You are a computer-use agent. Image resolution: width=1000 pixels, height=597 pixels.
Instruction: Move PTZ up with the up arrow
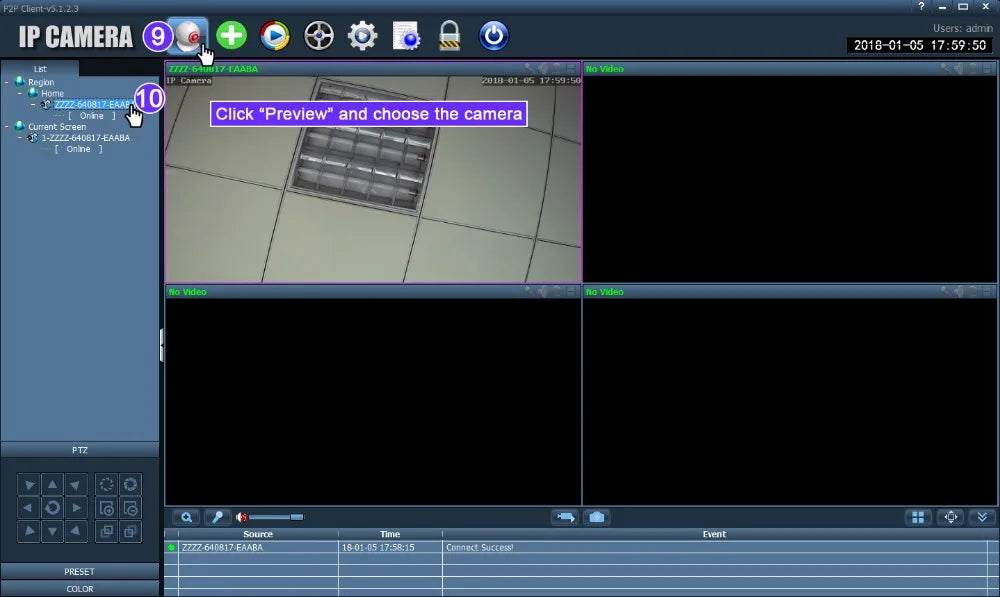(x=52, y=485)
